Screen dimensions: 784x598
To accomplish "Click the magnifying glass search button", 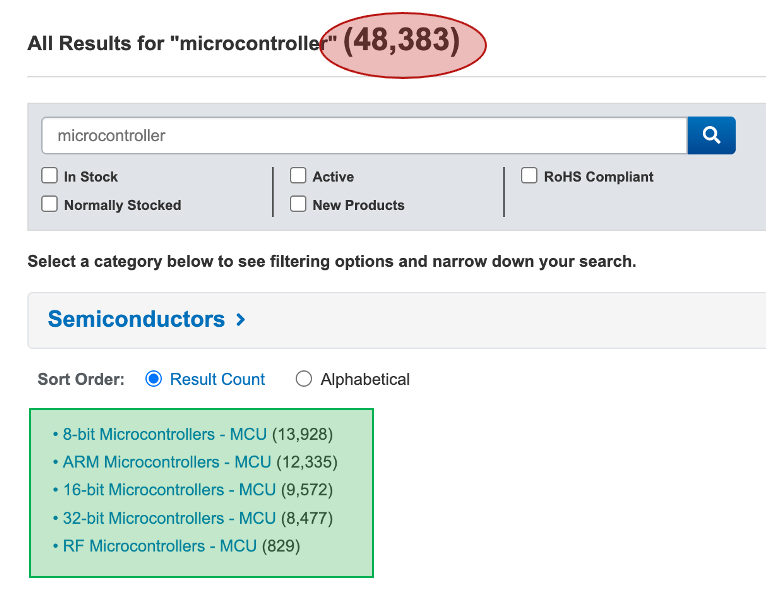I will click(711, 135).
